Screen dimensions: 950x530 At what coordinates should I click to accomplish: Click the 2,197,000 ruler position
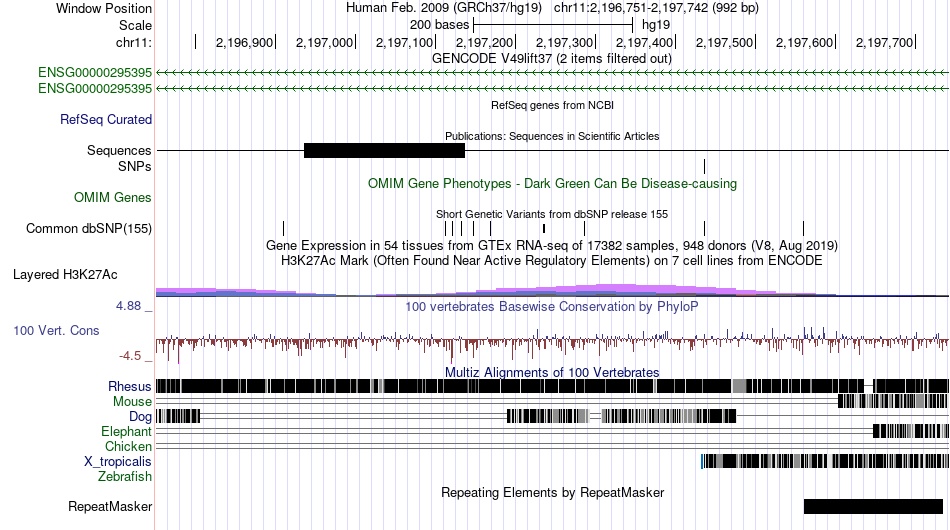tap(324, 42)
